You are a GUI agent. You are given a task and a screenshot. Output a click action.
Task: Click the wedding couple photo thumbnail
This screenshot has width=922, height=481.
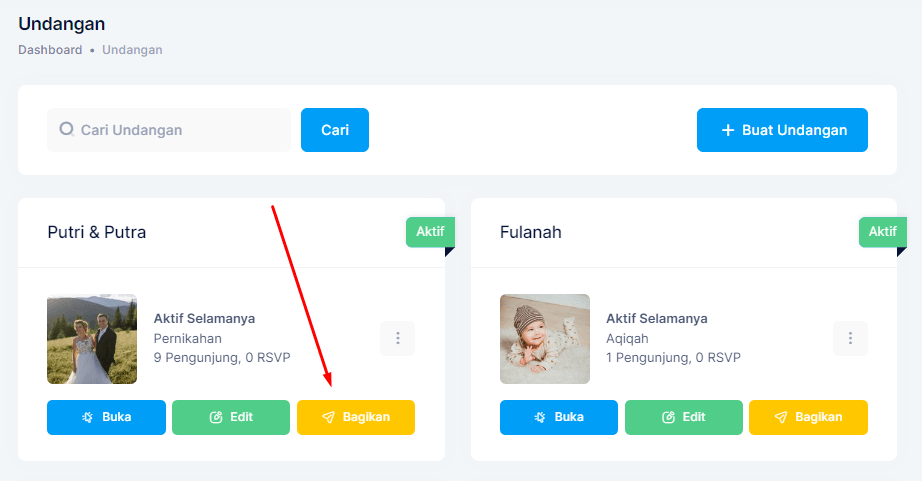point(92,339)
